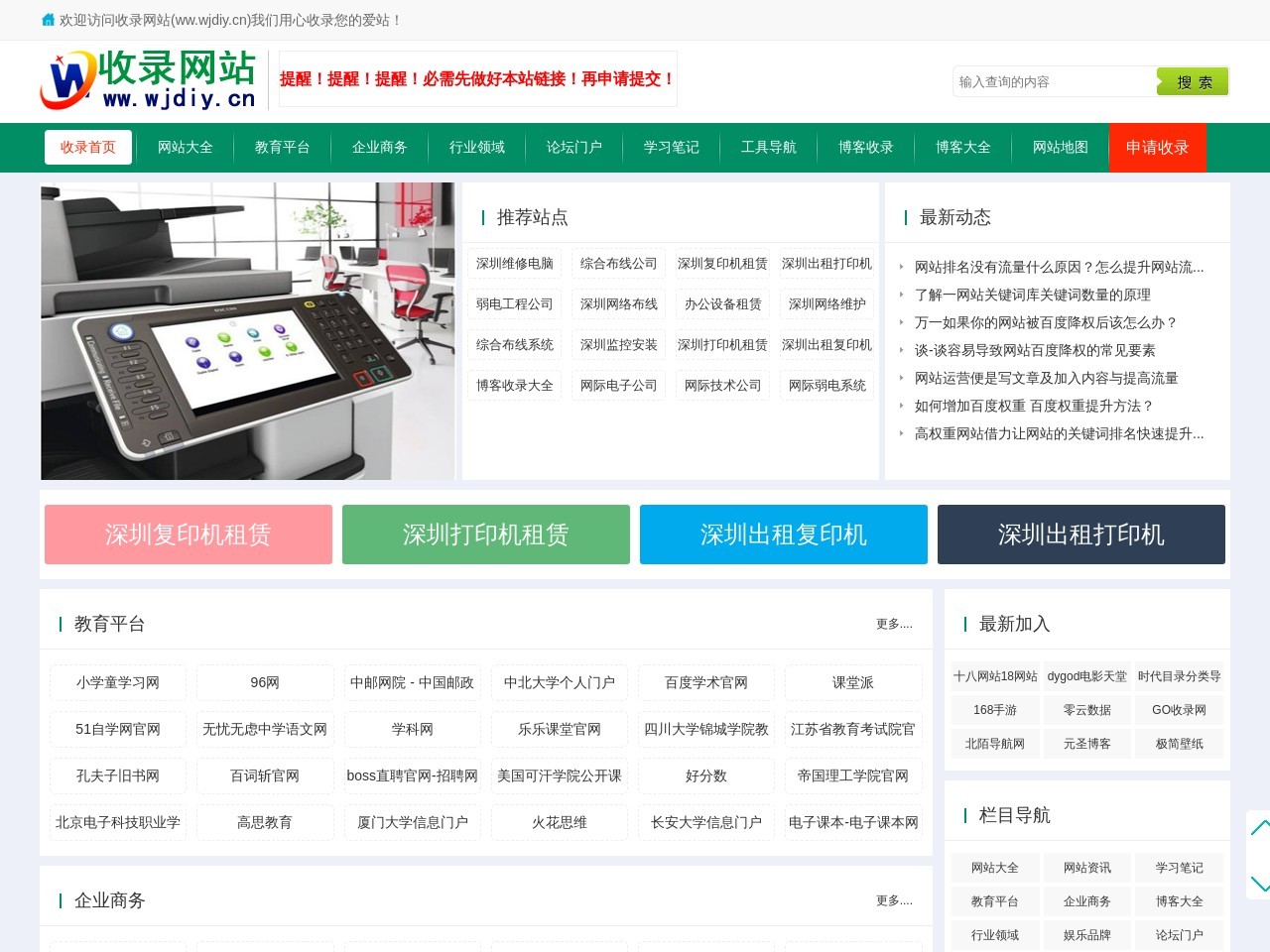Click the pink 深圳复印机租赁 banner
The width and height of the screenshot is (1270, 952).
pos(189,535)
